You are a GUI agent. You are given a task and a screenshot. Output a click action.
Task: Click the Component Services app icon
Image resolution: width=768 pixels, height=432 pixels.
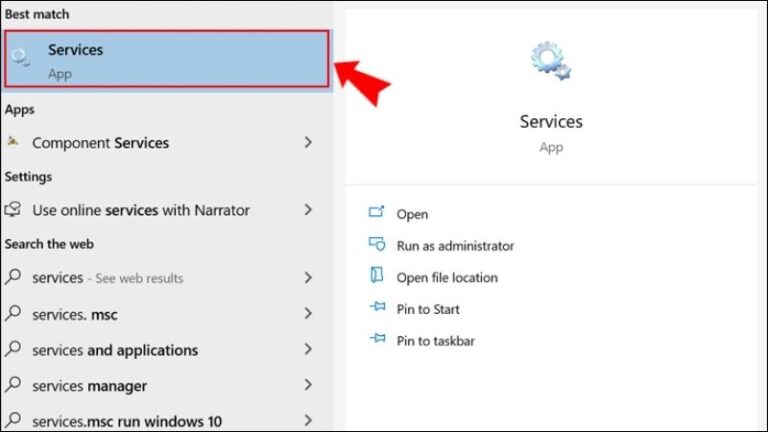(13, 142)
